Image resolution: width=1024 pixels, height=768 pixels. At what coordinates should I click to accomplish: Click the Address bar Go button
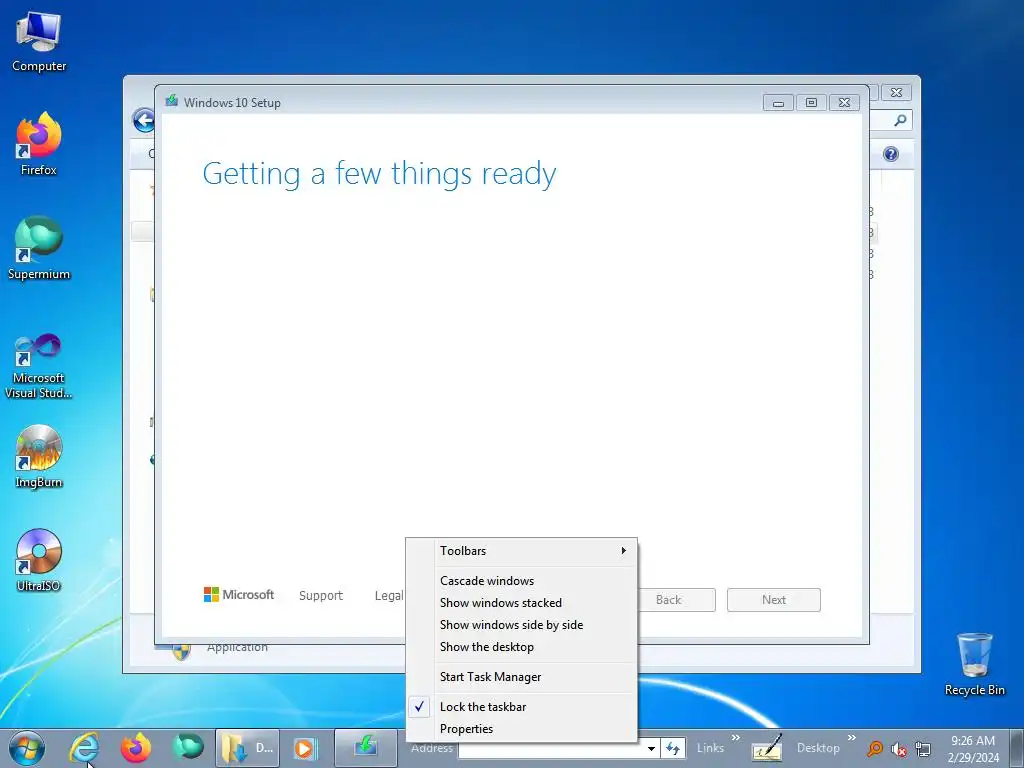point(673,748)
